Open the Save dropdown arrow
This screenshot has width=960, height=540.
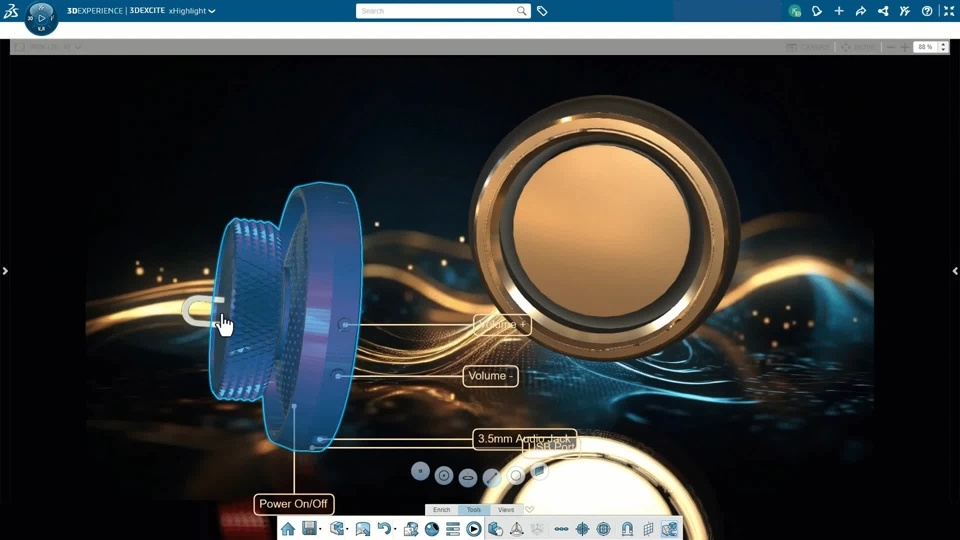tap(320, 530)
